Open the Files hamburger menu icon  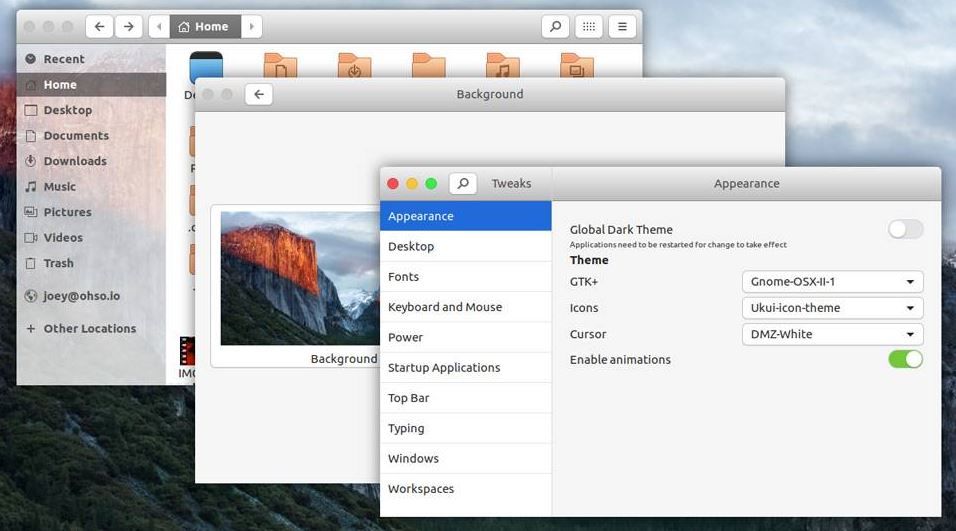pyautogui.click(x=622, y=27)
